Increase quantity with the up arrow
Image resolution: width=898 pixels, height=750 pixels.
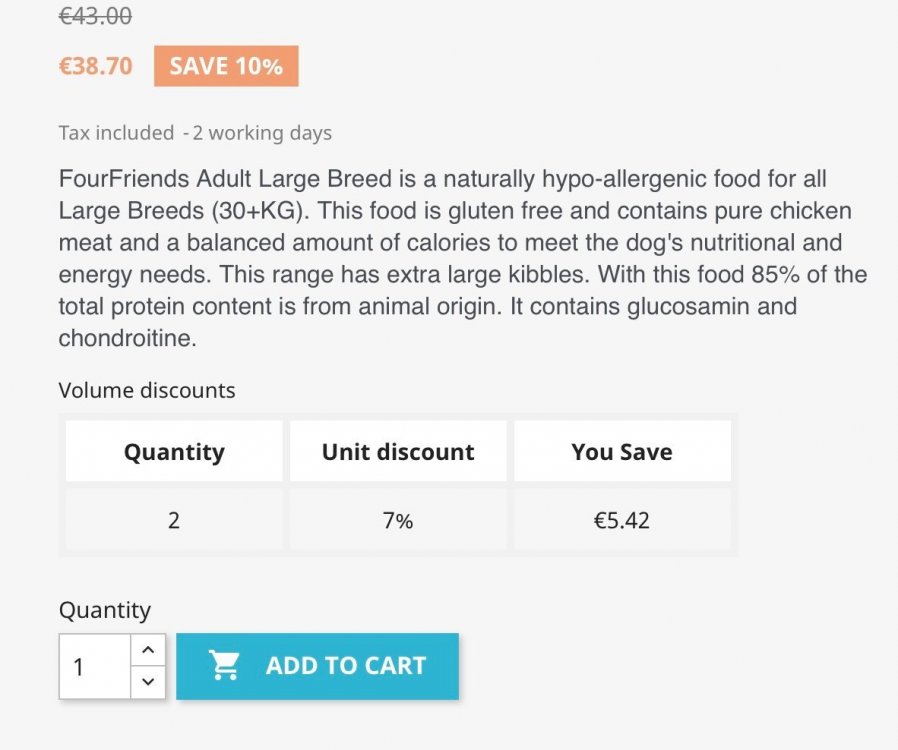(148, 650)
